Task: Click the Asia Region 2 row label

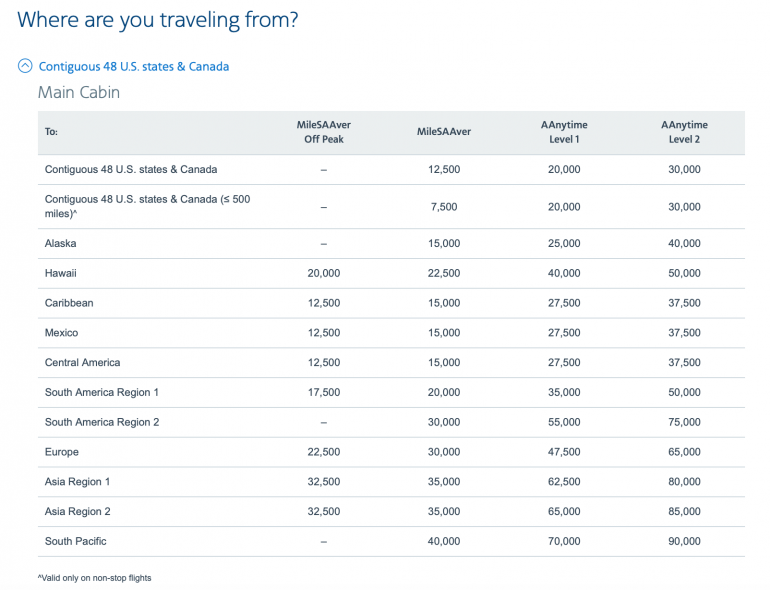Action: pyautogui.click(x=78, y=511)
